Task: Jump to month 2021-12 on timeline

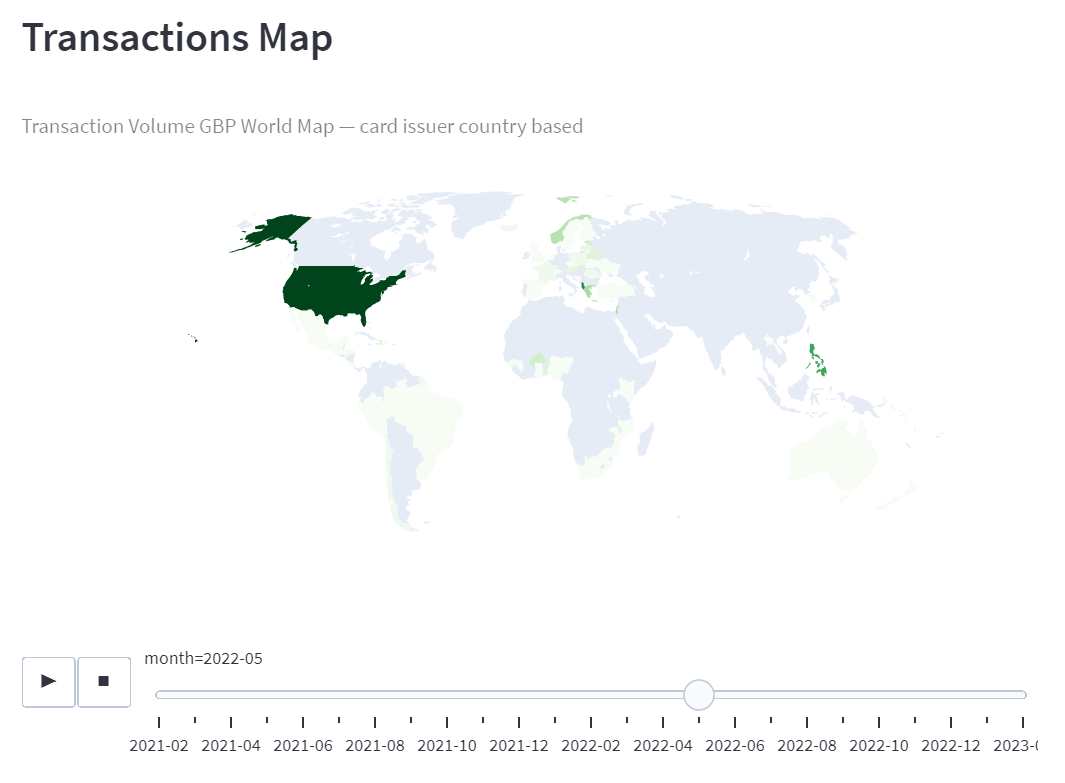Action: point(519,745)
